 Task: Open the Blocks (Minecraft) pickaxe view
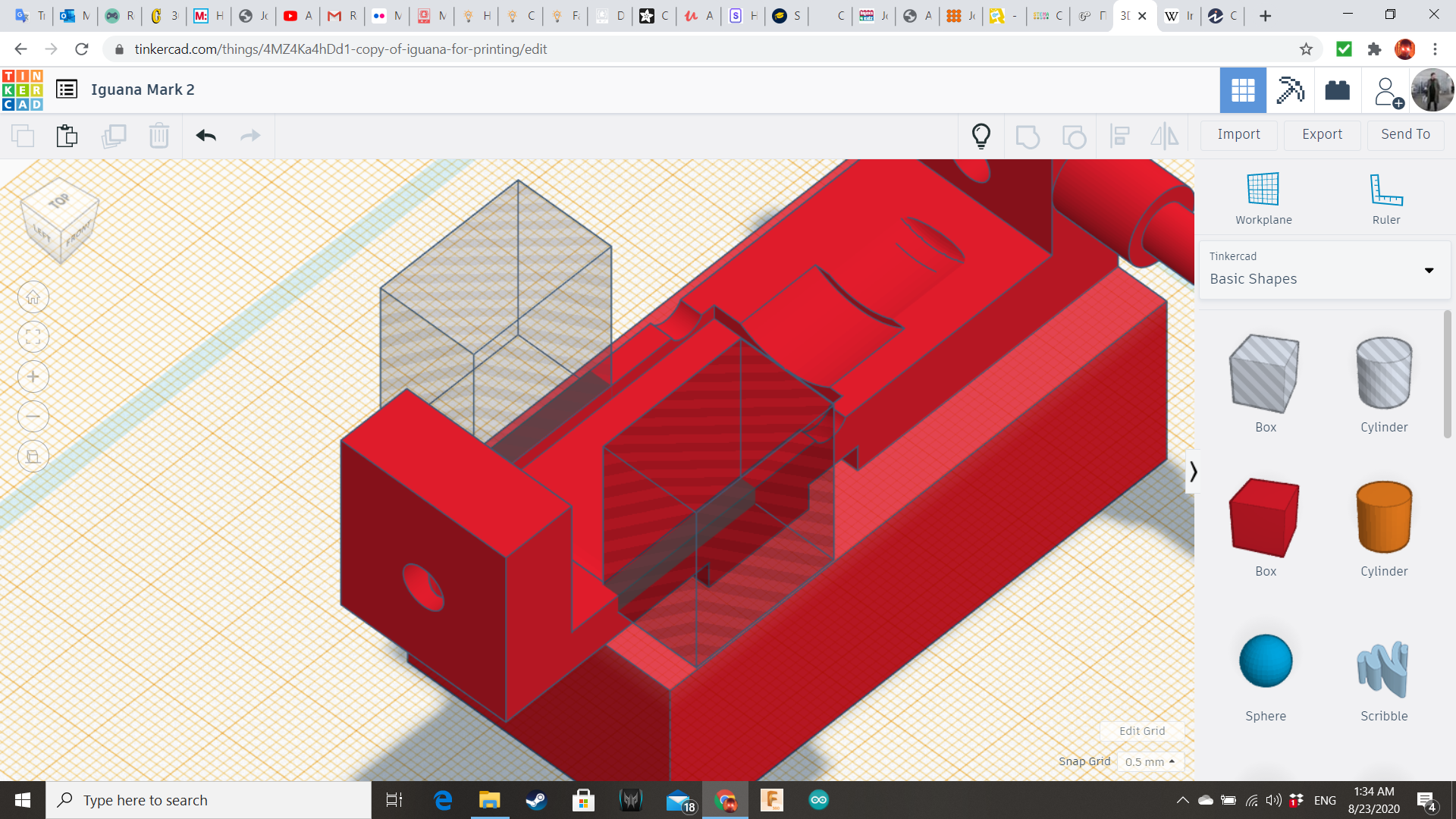(1290, 90)
